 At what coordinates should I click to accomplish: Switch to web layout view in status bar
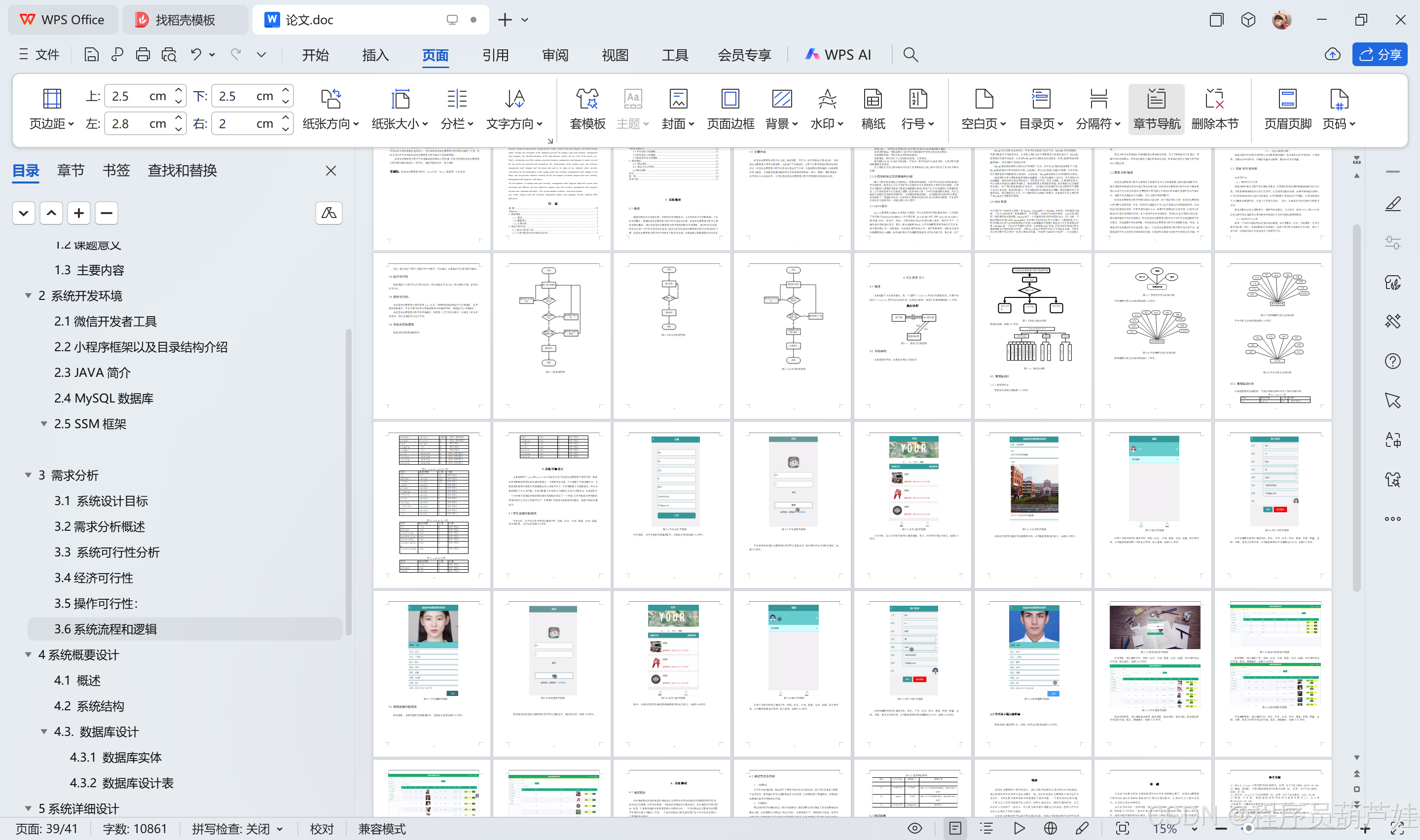[x=1051, y=829]
